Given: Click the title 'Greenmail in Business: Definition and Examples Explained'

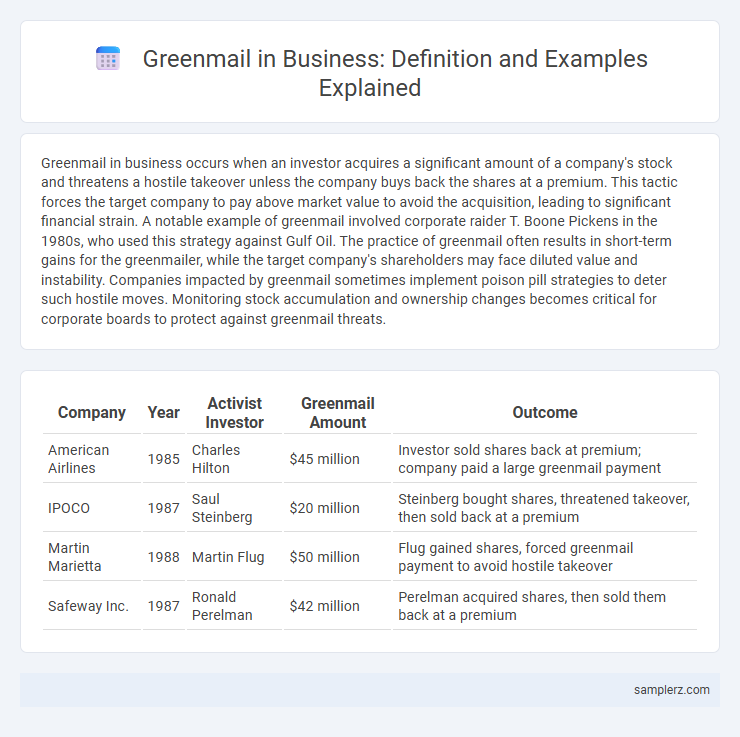Looking at the screenshot, I should click(x=395, y=73).
